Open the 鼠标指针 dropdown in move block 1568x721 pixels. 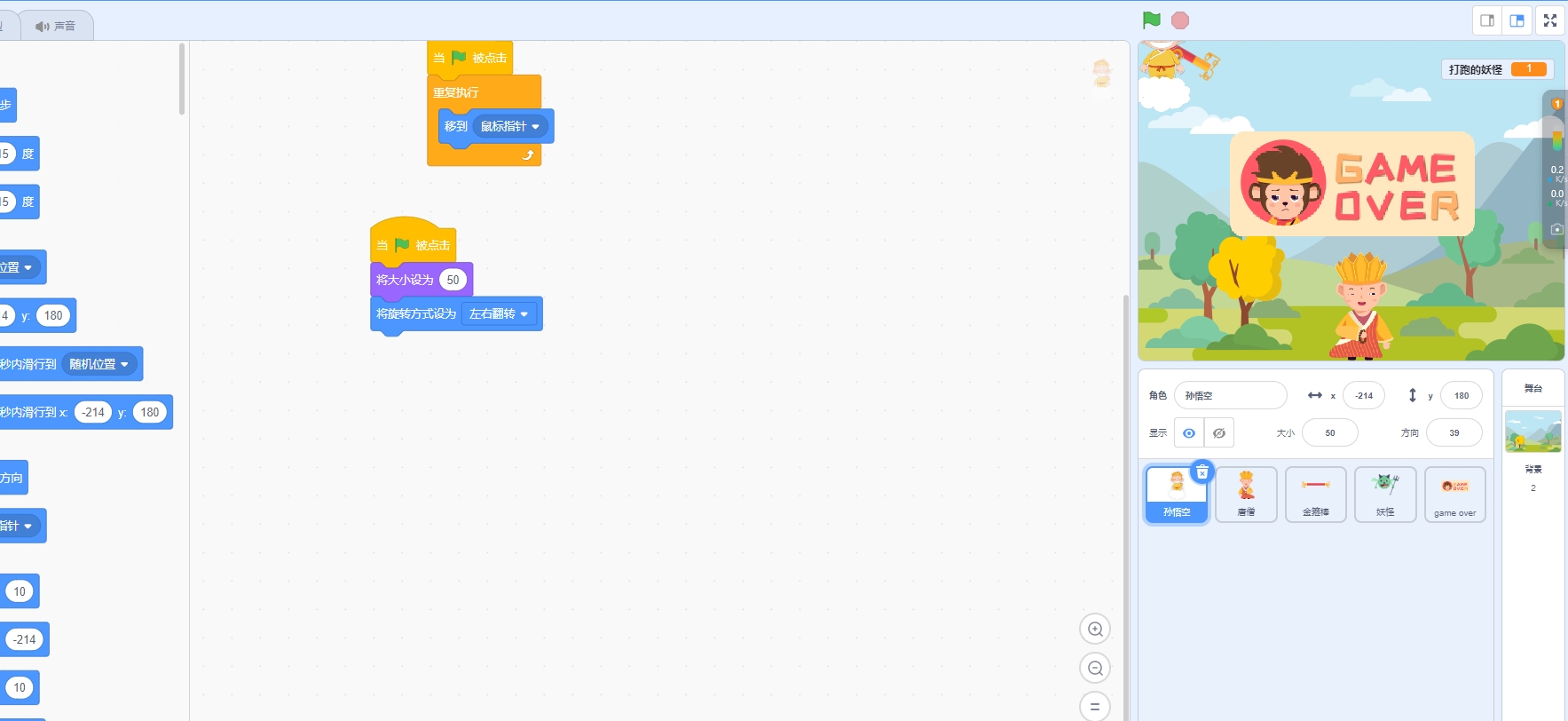(510, 127)
